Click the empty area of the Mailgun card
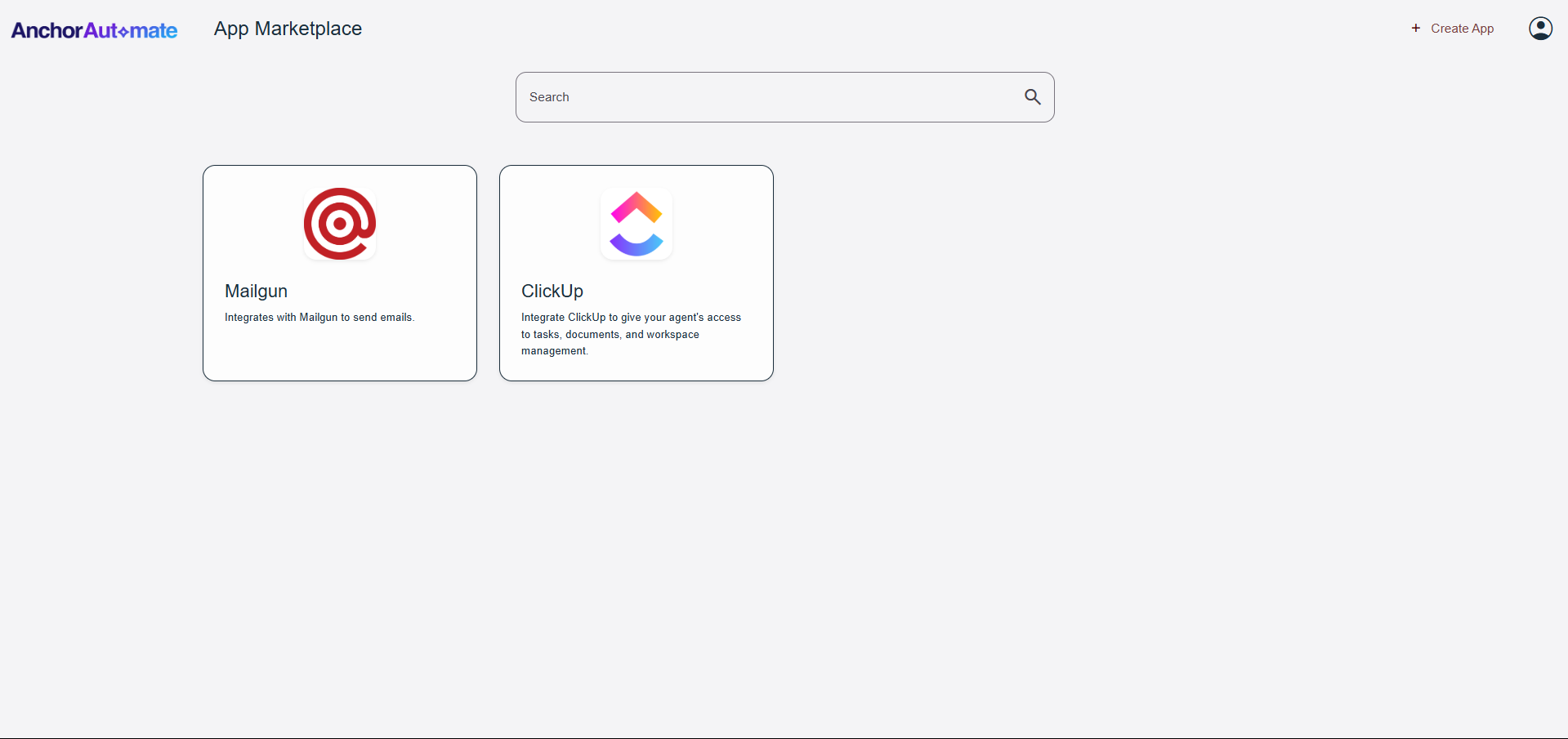The height and width of the screenshot is (739, 1568). click(x=339, y=359)
